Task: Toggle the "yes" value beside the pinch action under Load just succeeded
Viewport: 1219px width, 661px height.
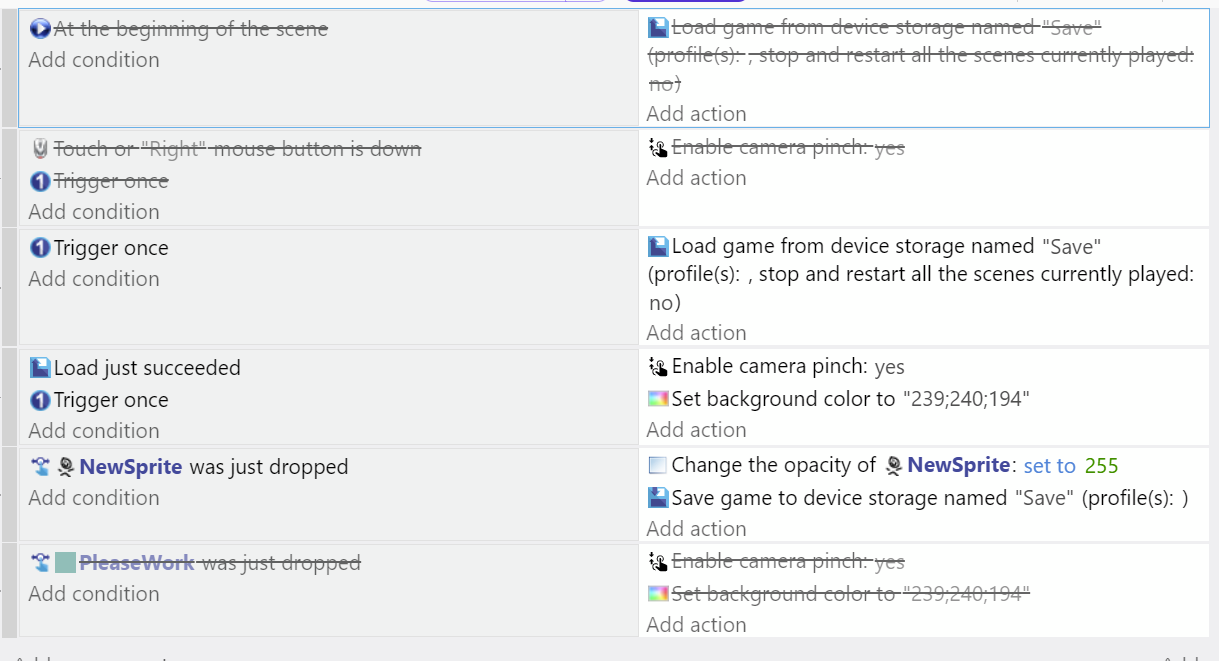Action: click(x=889, y=367)
